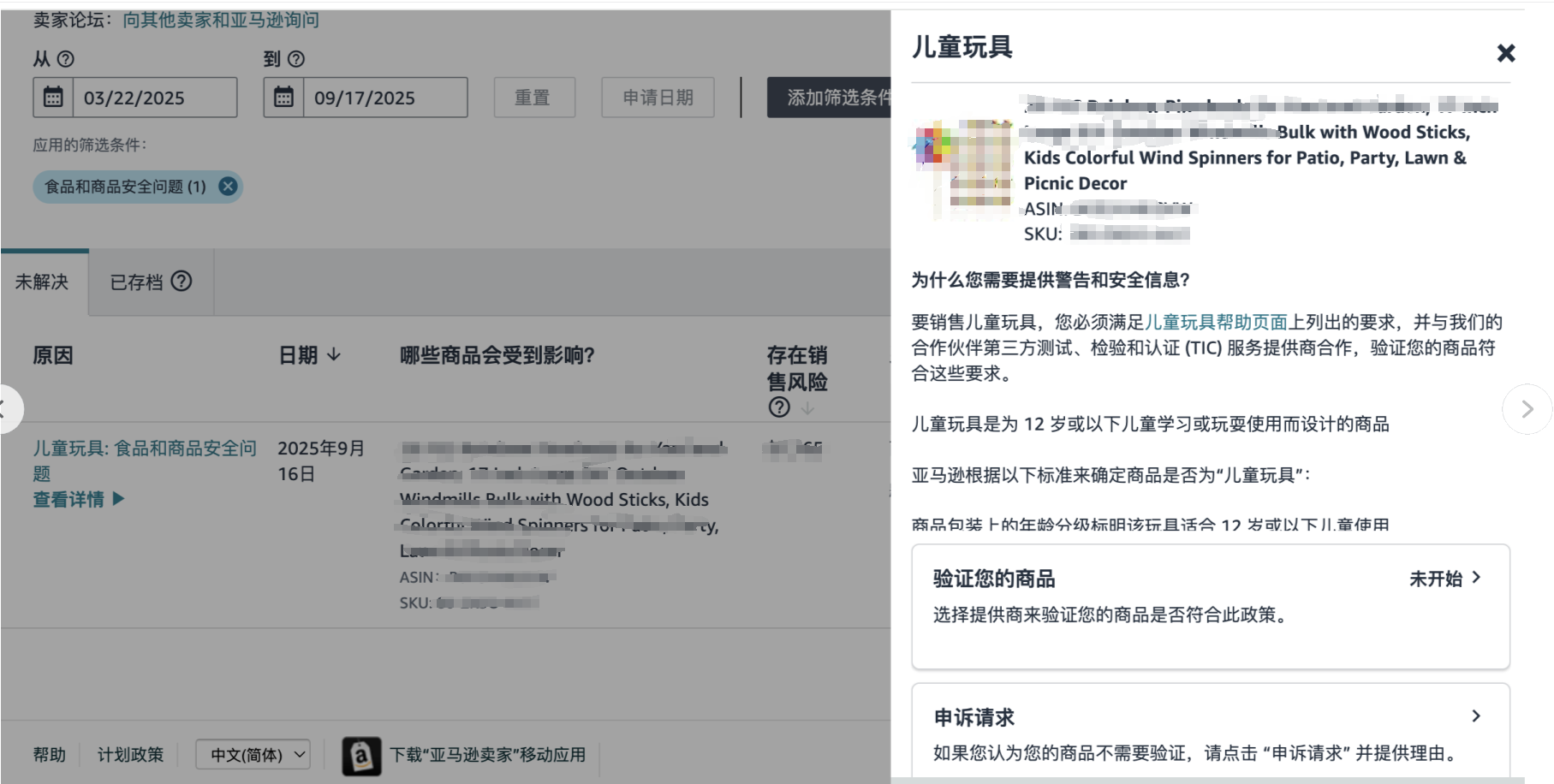Switch to the 未解决 tab
The image size is (1554, 784).
[42, 282]
